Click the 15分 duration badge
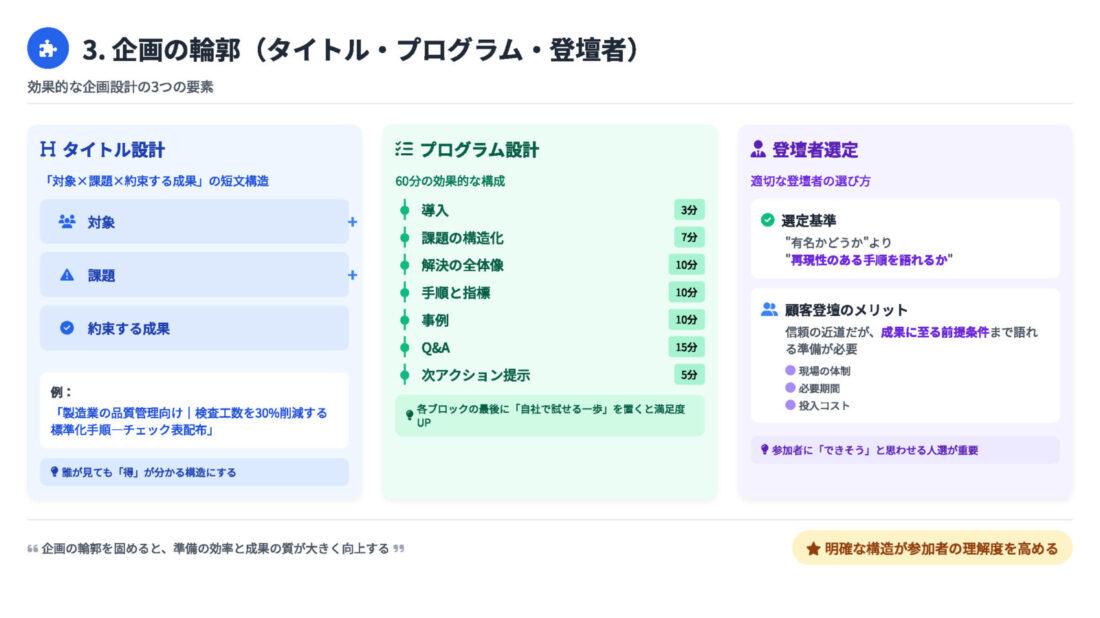1100x618 pixels. pos(686,347)
